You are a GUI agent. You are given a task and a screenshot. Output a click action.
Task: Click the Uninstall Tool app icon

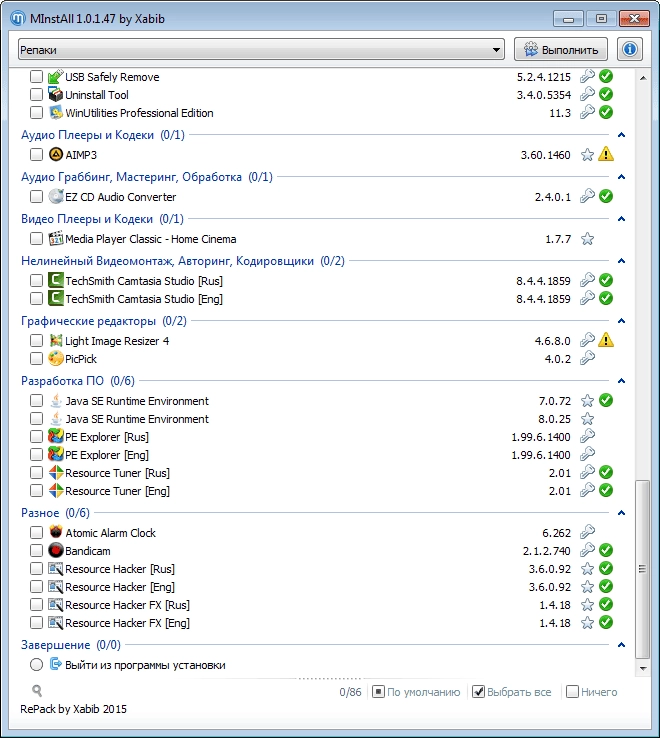click(56, 95)
